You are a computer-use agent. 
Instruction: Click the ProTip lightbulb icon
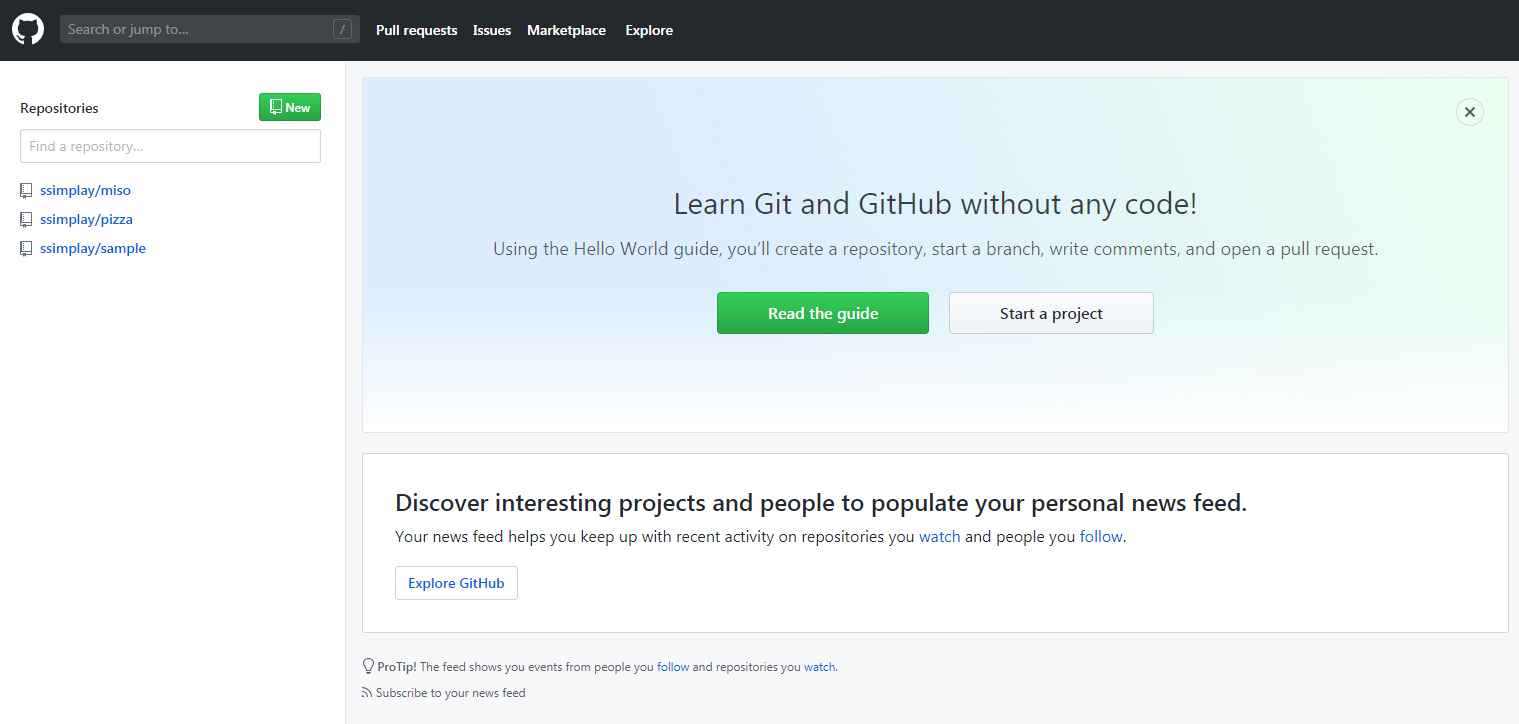368,666
